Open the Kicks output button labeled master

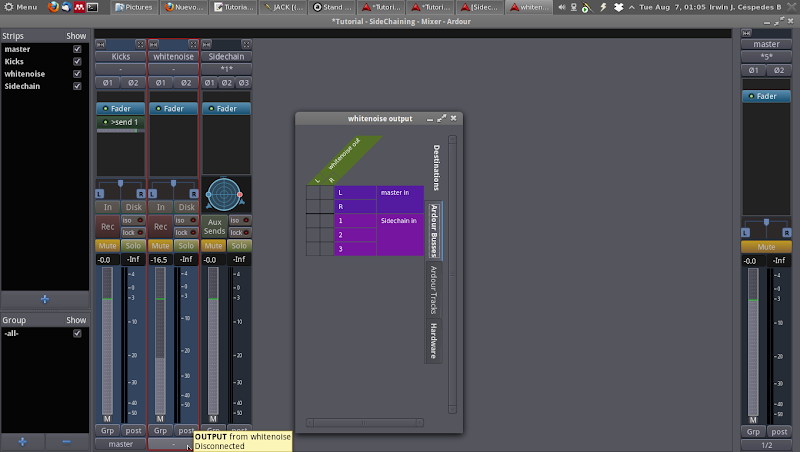[120, 444]
